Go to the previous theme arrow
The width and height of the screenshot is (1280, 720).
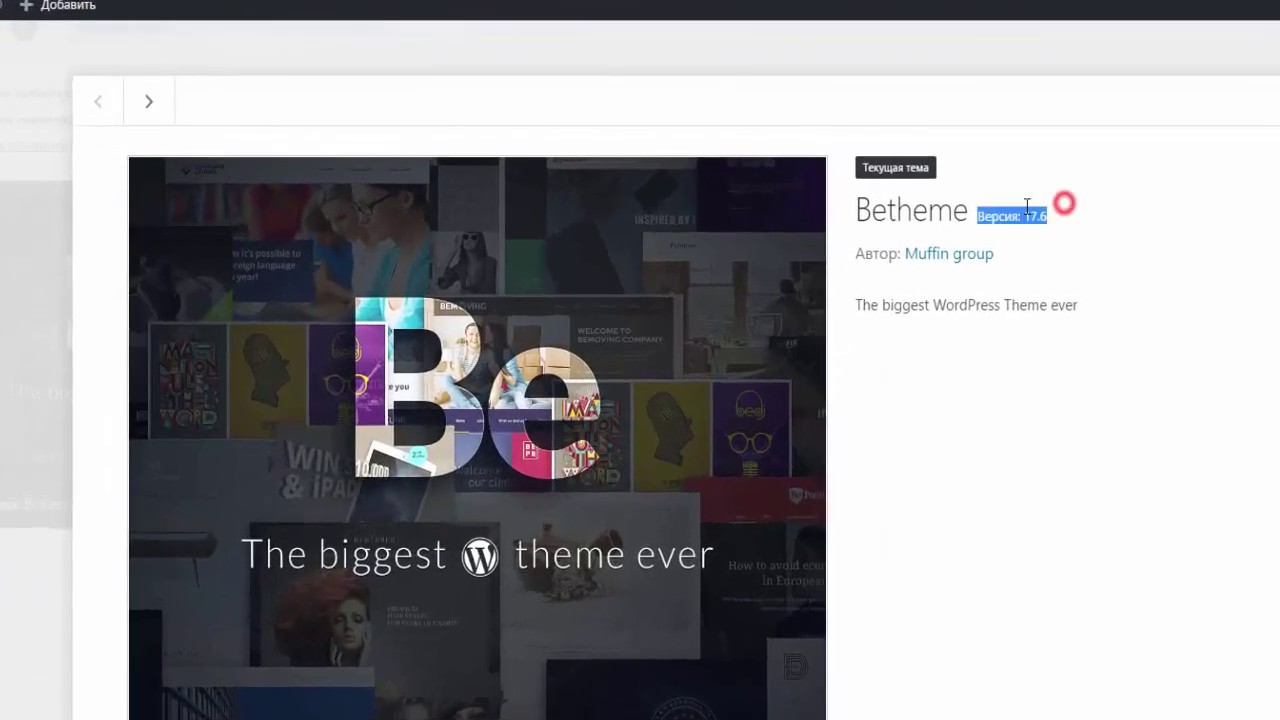point(98,101)
